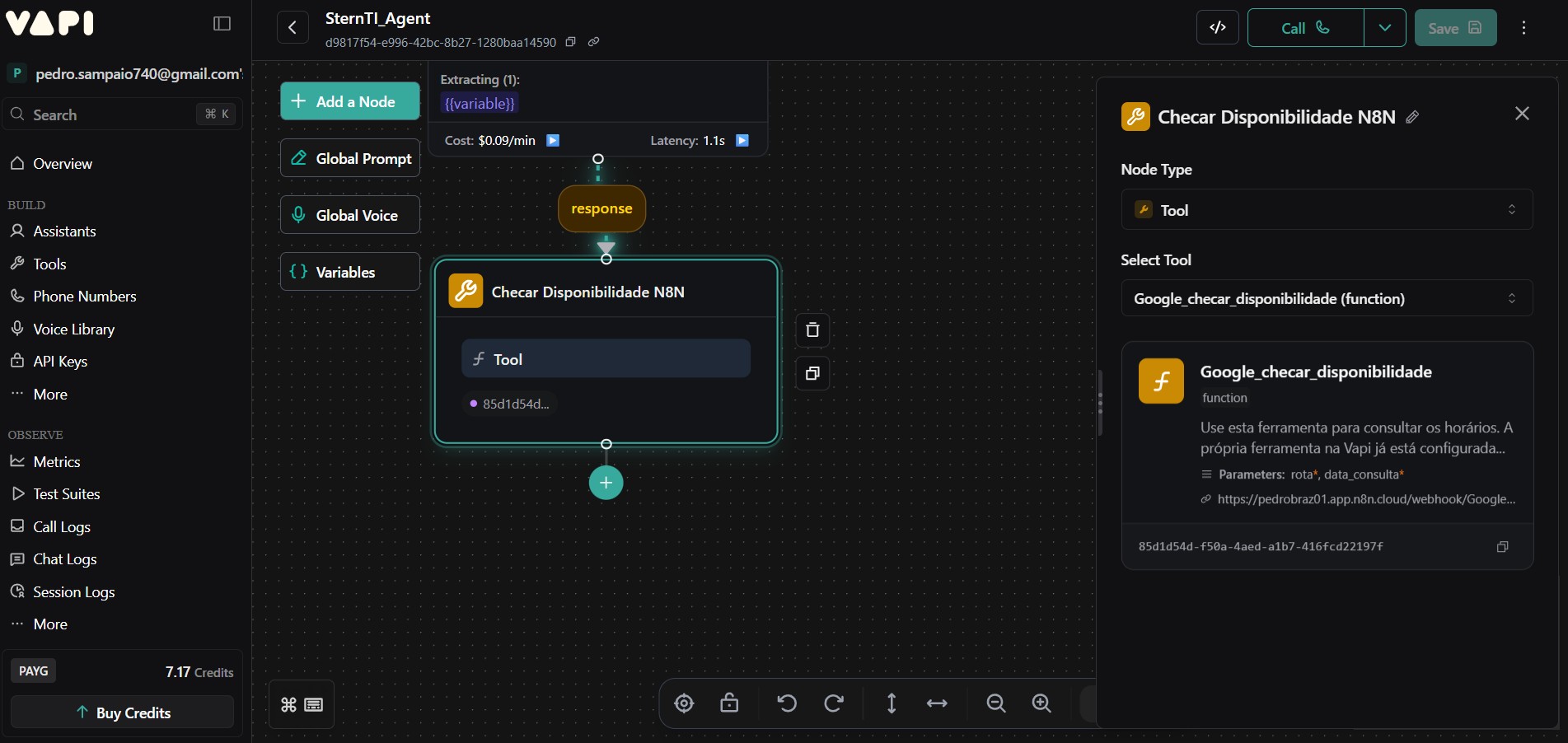This screenshot has height=743, width=1568.
Task: Collapse the left sidebar panel
Action: (222, 24)
